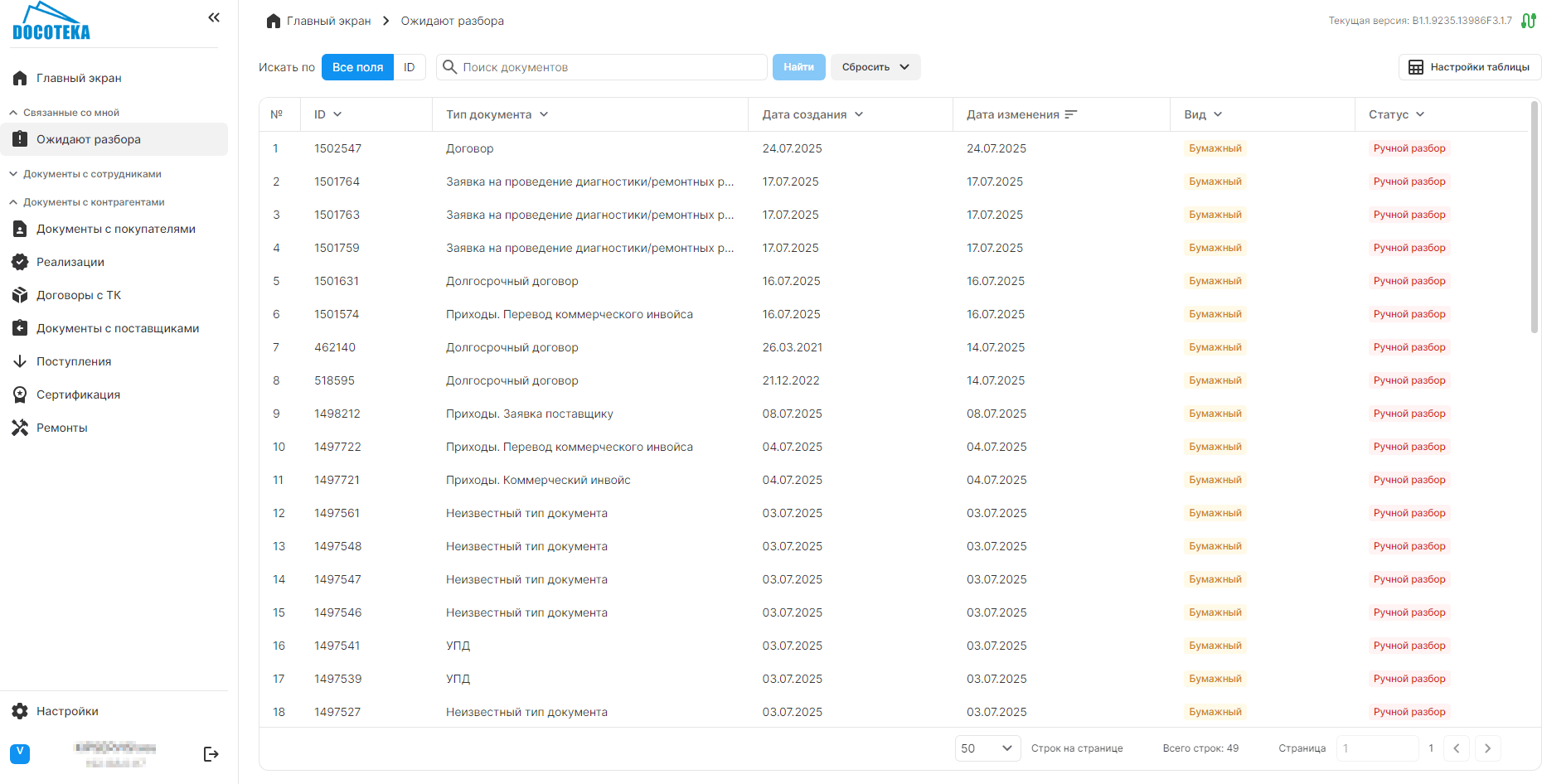1542x784 pixels.
Task: Click the Найти search button
Action: [x=798, y=67]
